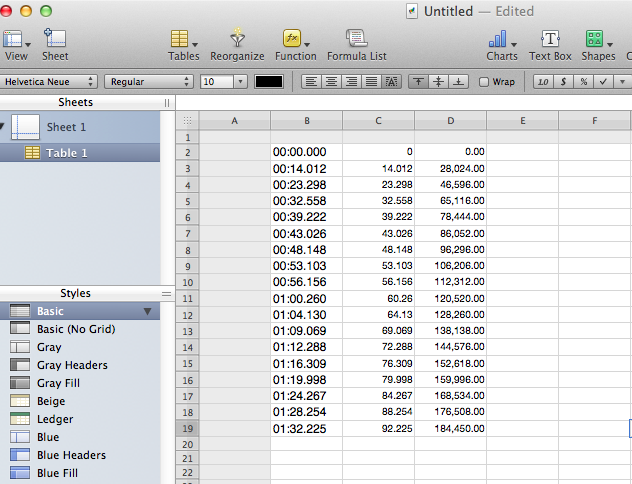Select column D header

(x=451, y=120)
